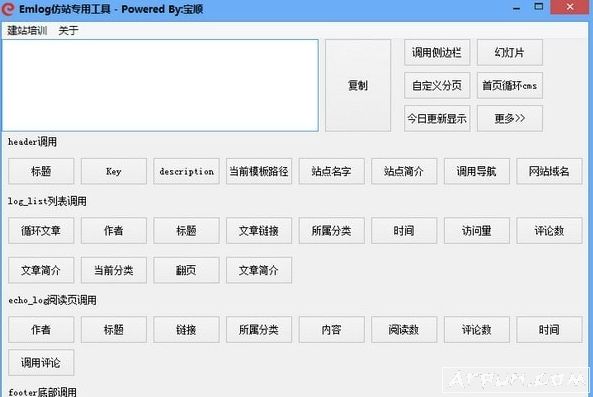
Task: Click inside the large code output text box
Action: tap(160, 85)
